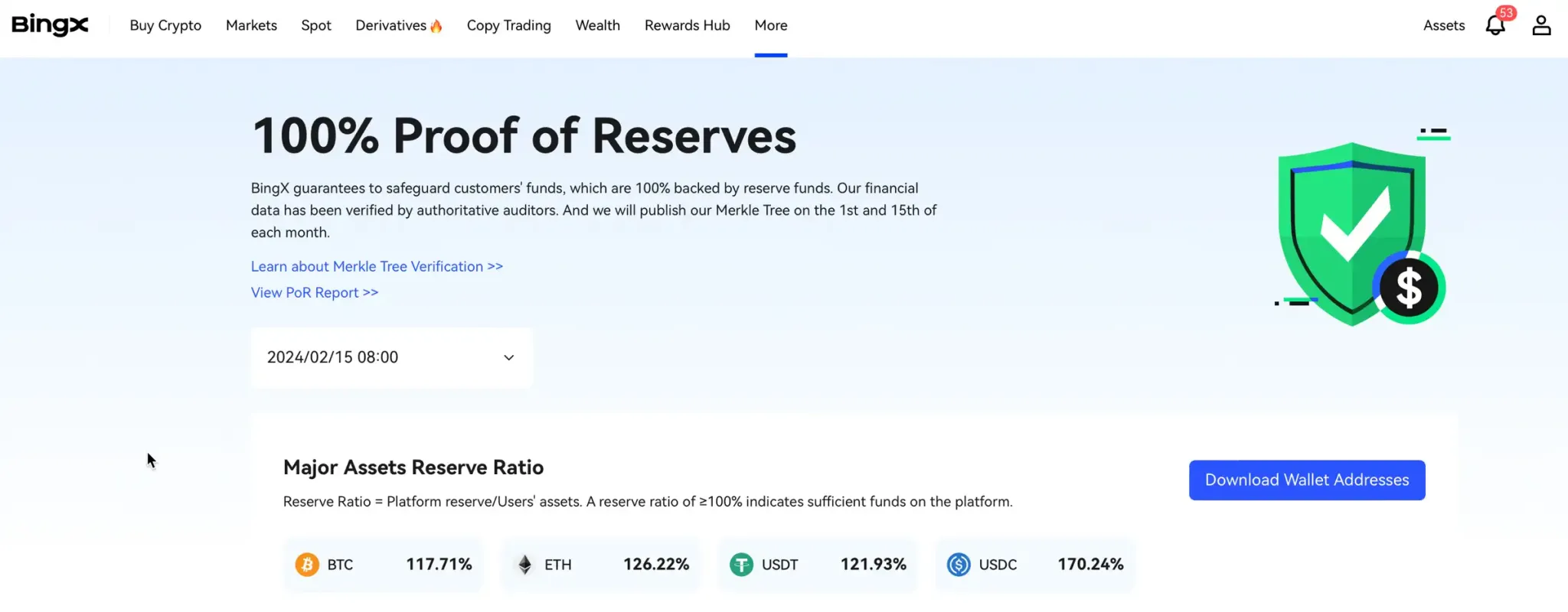Open the Assets link
Screen dimensions: 1568x612
[x=1444, y=25]
